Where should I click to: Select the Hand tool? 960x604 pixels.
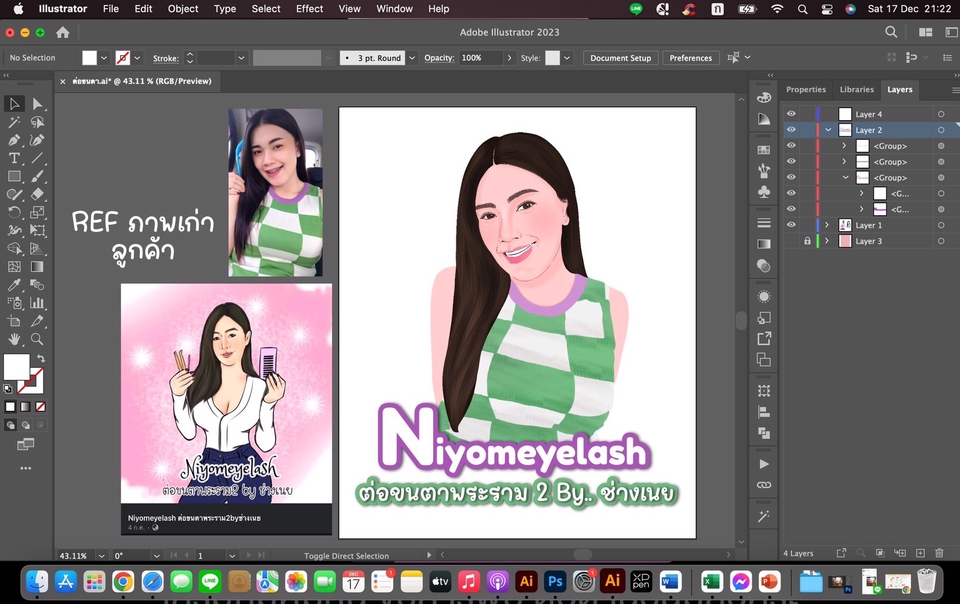[14, 339]
